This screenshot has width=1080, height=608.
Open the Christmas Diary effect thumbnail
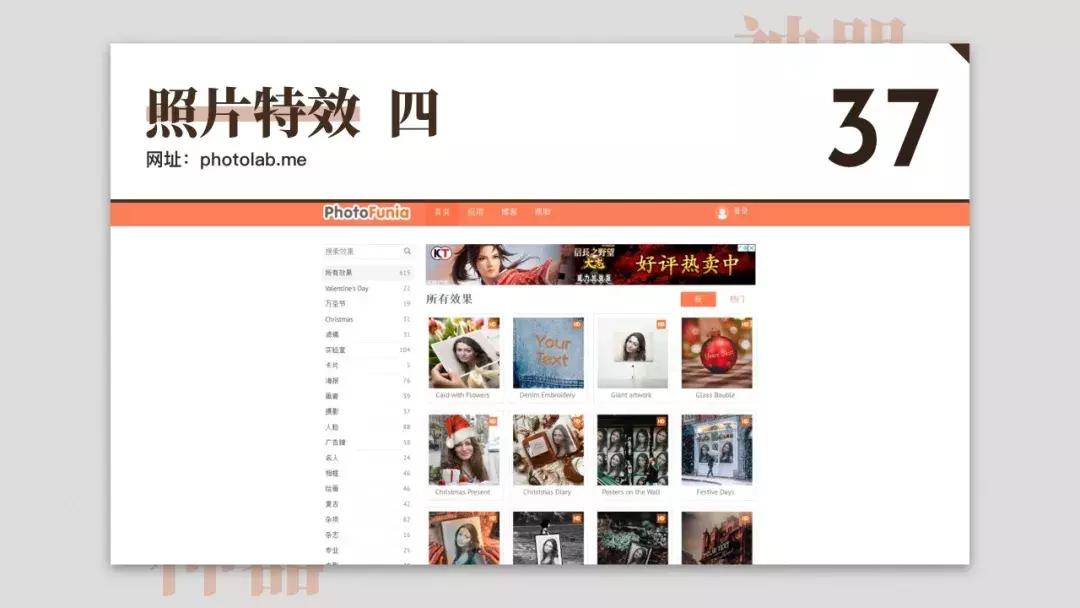point(548,450)
